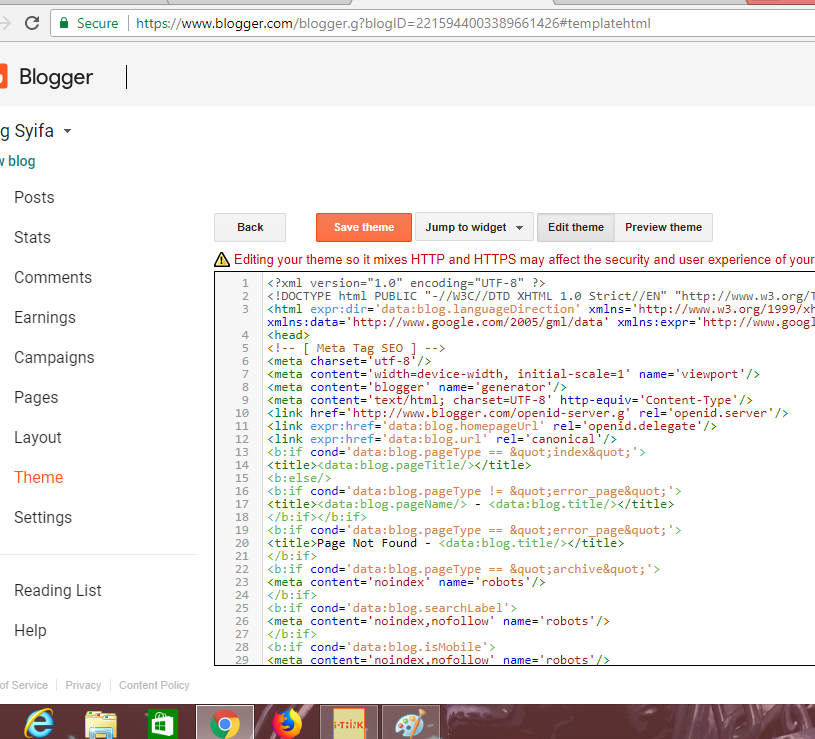Click the page reload icon in the browser

31,22
